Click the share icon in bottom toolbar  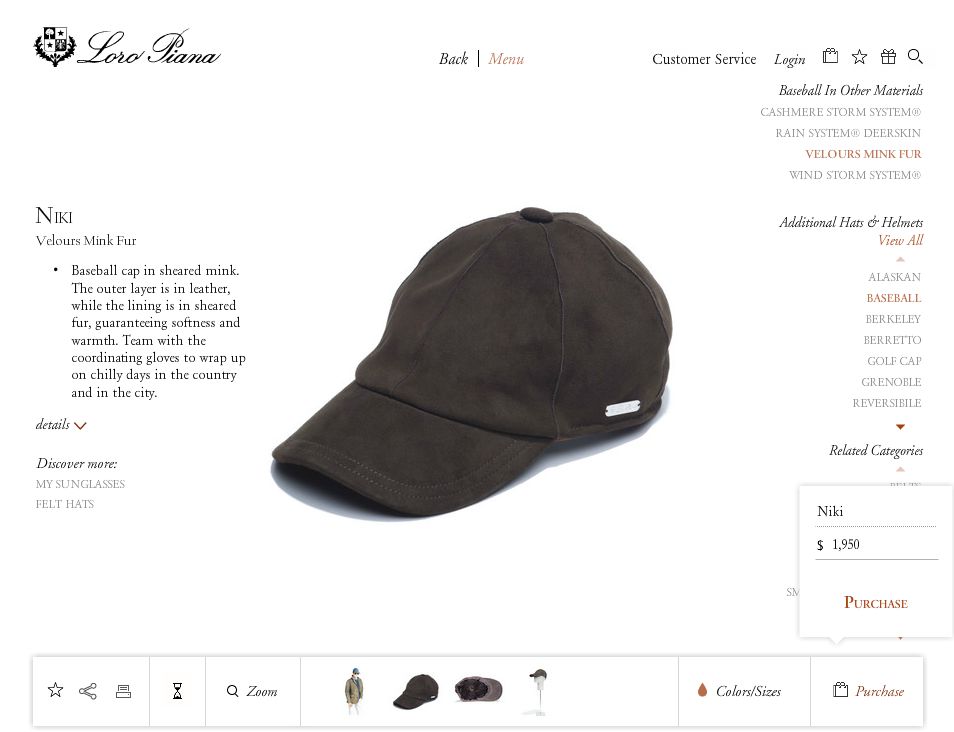point(88,691)
